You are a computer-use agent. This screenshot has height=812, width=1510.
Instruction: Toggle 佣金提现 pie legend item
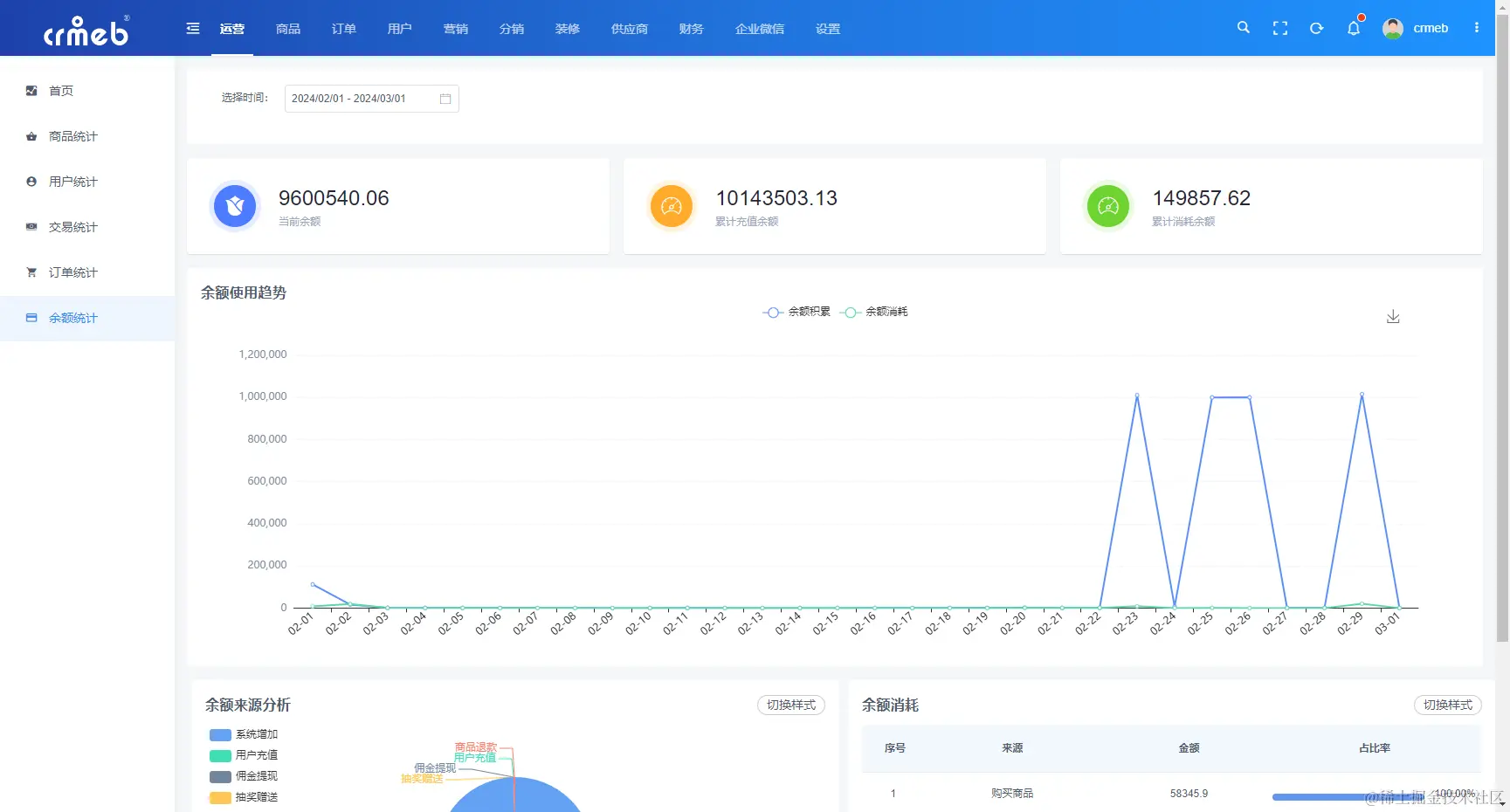coord(244,776)
